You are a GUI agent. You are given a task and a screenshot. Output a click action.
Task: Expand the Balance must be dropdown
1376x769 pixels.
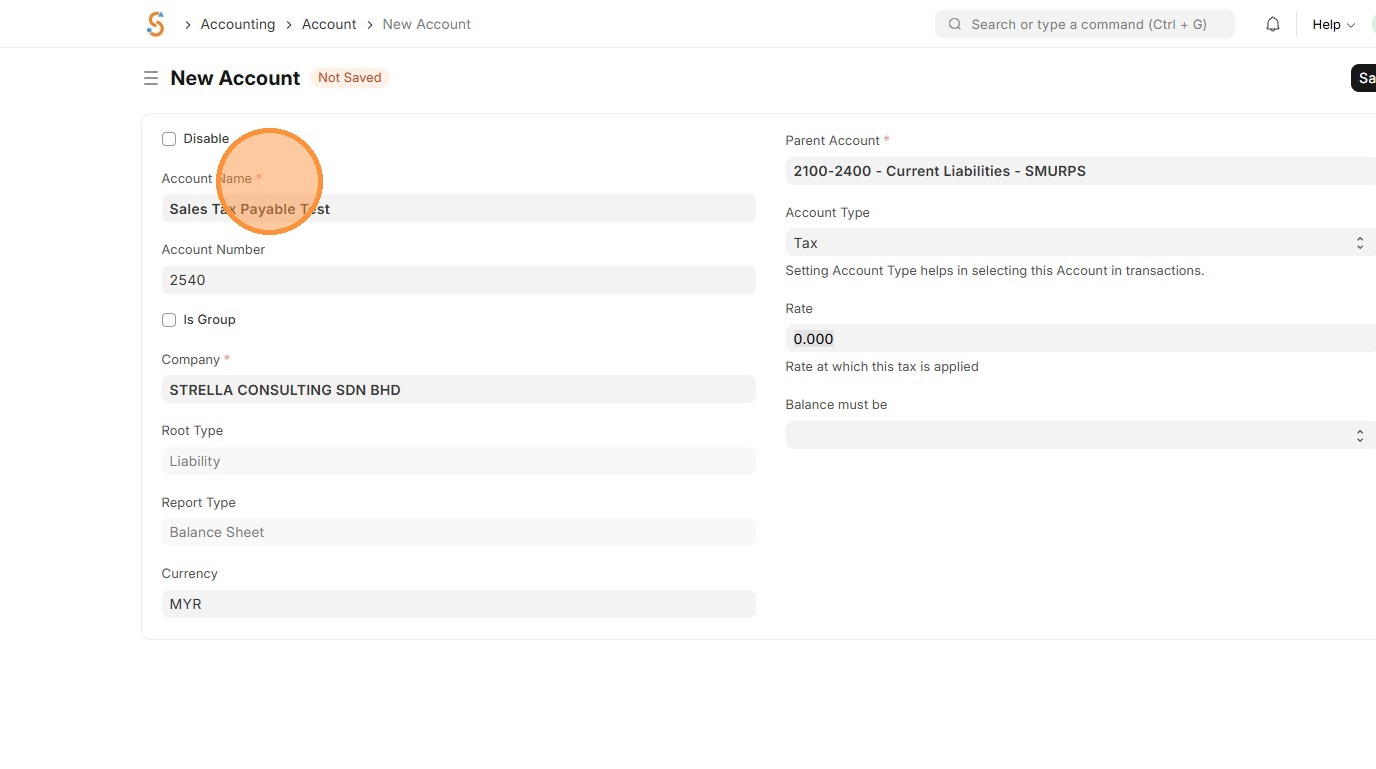(x=1080, y=435)
